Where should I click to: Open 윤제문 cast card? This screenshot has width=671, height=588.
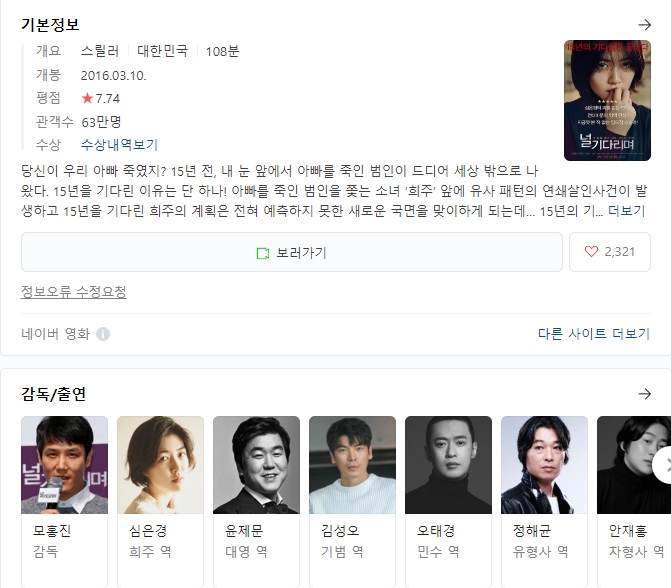pos(256,502)
